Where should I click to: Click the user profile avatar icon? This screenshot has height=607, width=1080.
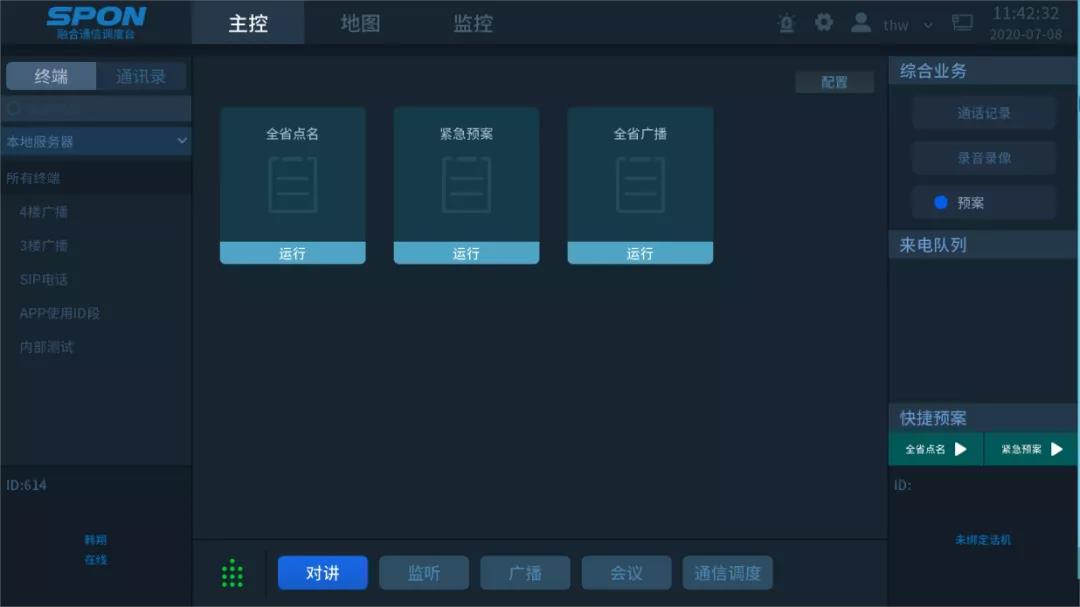[860, 23]
